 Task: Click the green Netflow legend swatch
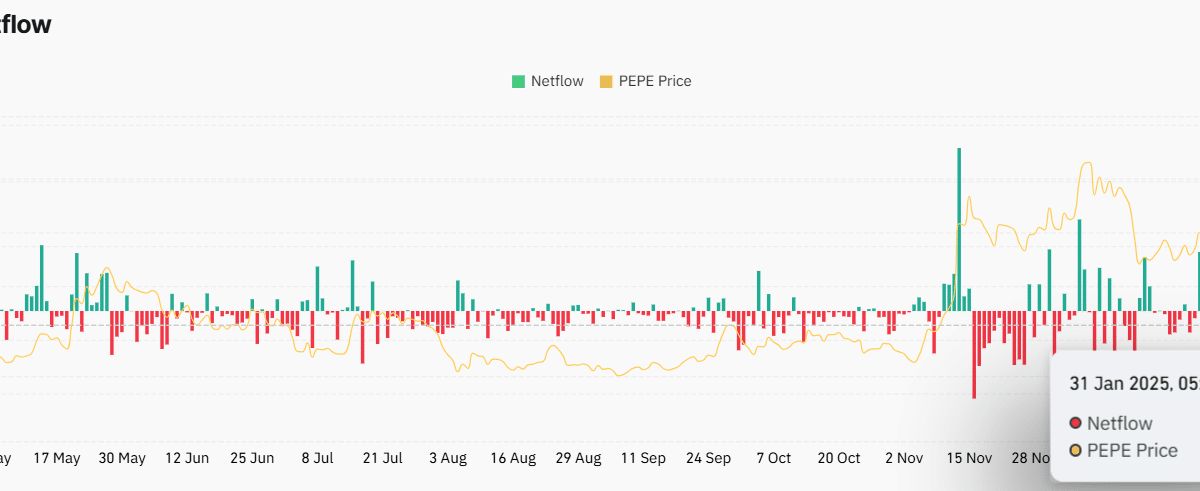(518, 81)
